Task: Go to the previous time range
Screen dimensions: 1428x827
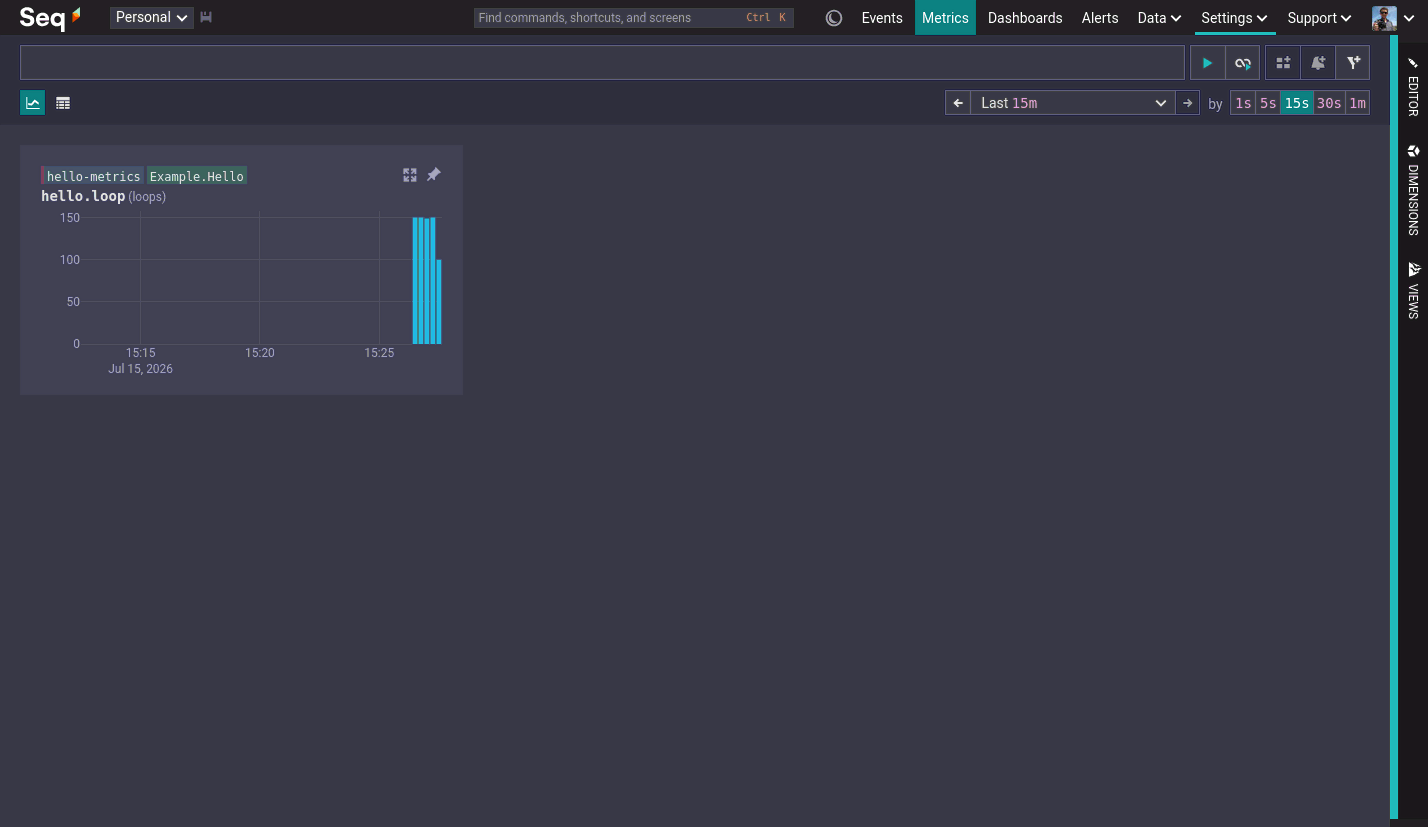Action: [x=958, y=103]
